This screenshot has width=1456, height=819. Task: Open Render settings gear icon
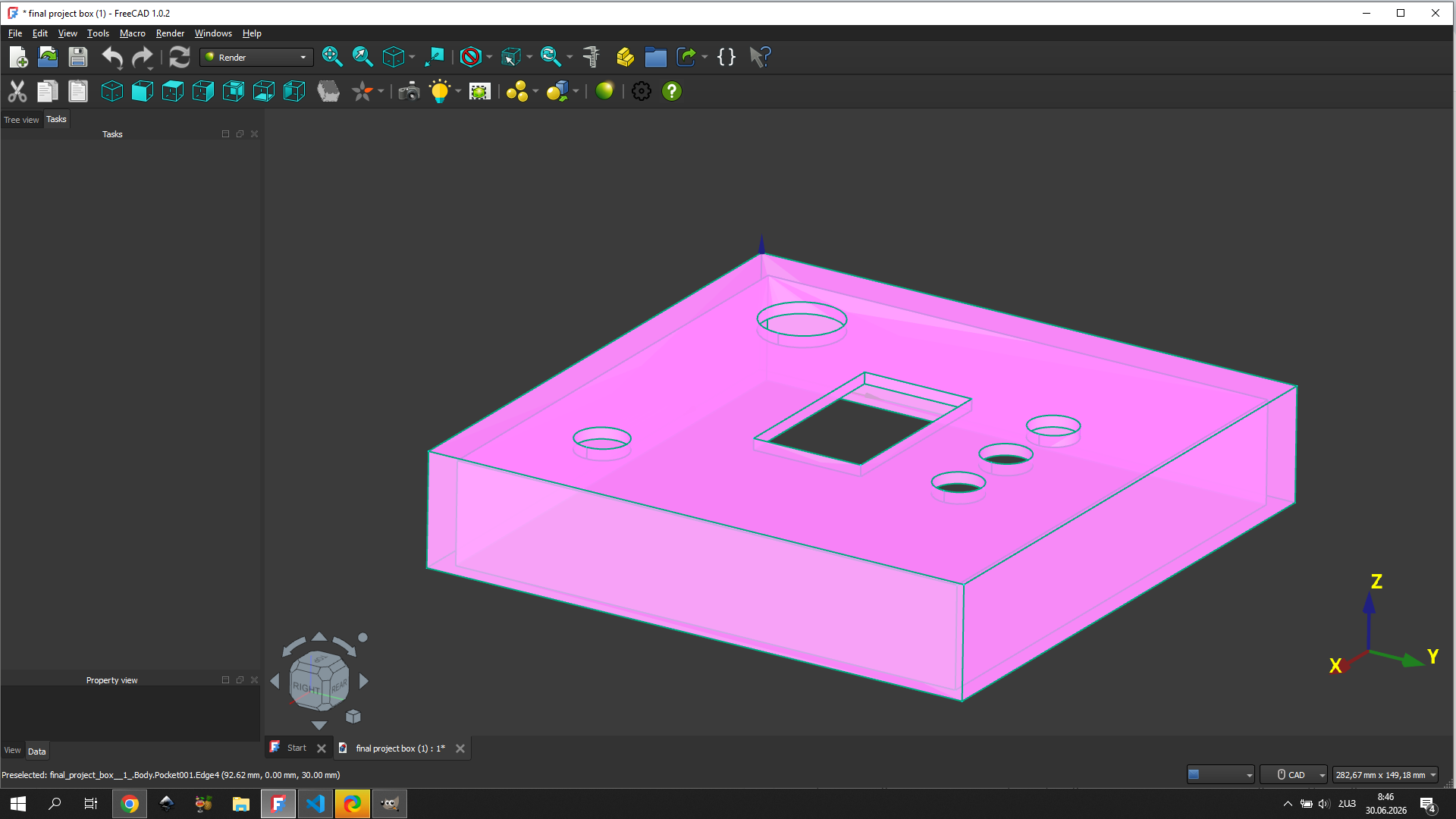click(x=642, y=91)
